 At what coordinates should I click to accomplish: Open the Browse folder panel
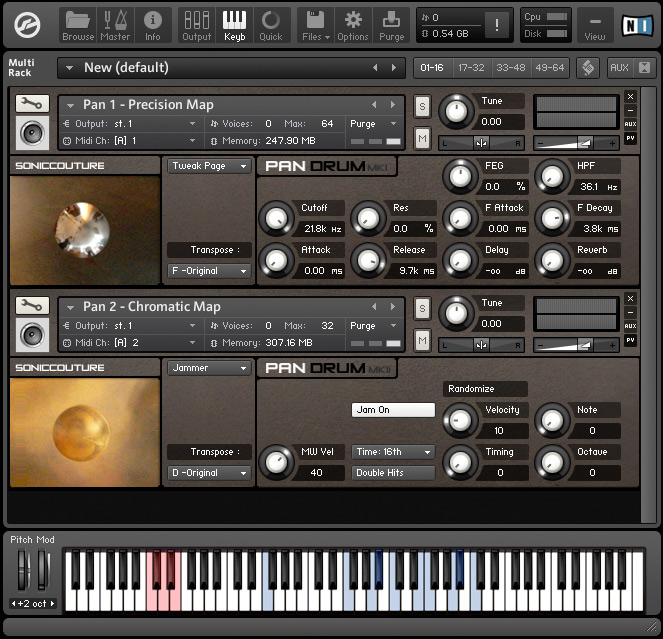[x=78, y=25]
